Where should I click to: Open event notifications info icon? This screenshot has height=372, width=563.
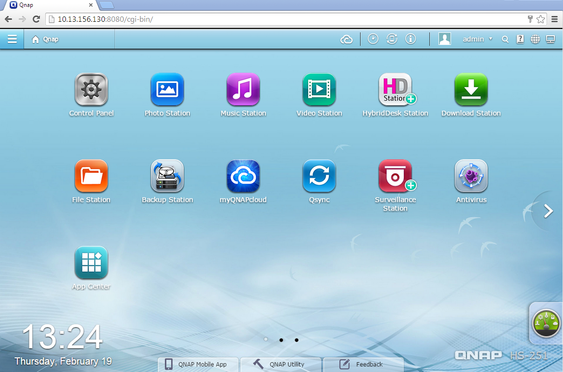click(410, 39)
